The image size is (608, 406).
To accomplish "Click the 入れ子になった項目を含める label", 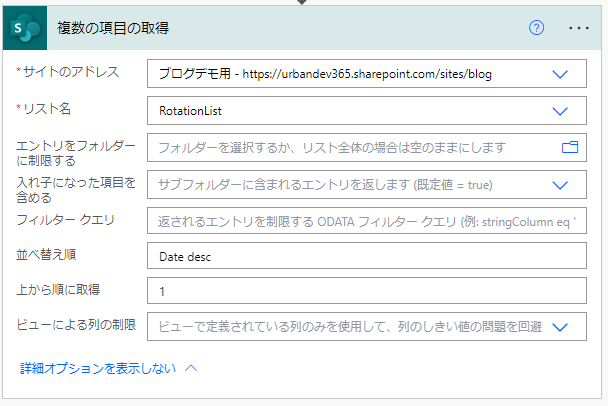I will [76, 190].
